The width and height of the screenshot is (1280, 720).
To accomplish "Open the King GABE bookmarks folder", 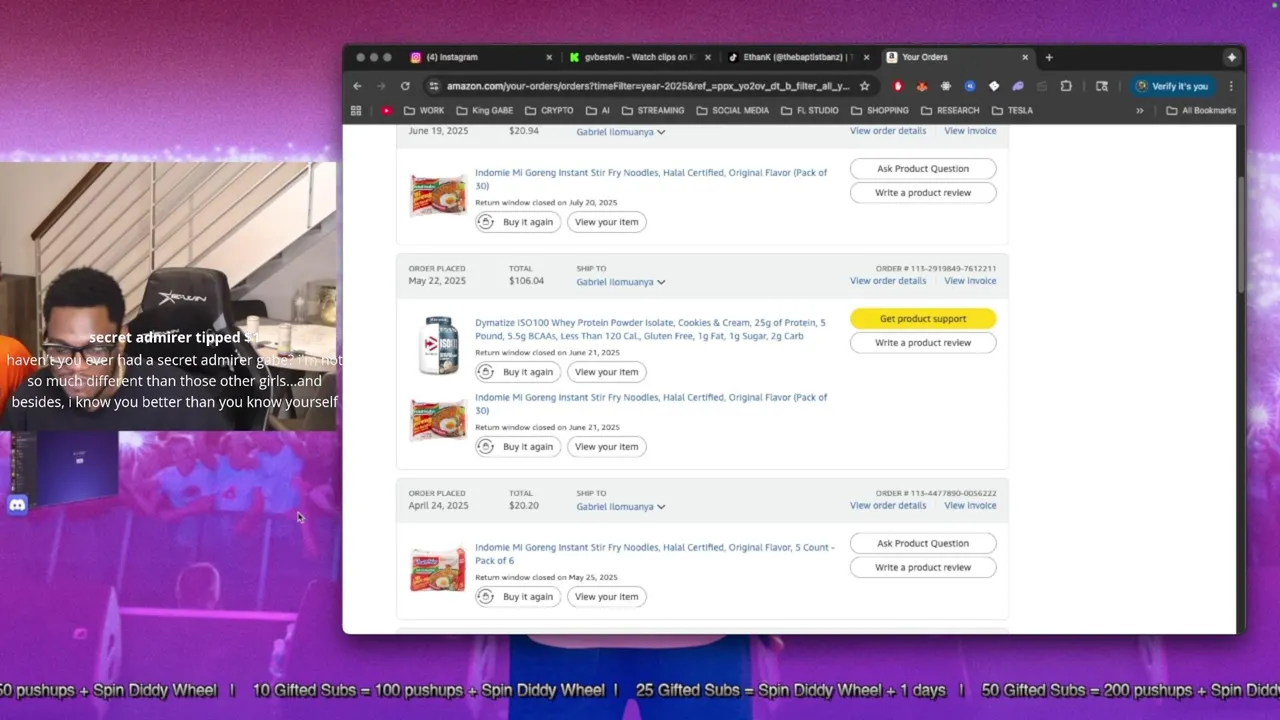I will tap(484, 111).
